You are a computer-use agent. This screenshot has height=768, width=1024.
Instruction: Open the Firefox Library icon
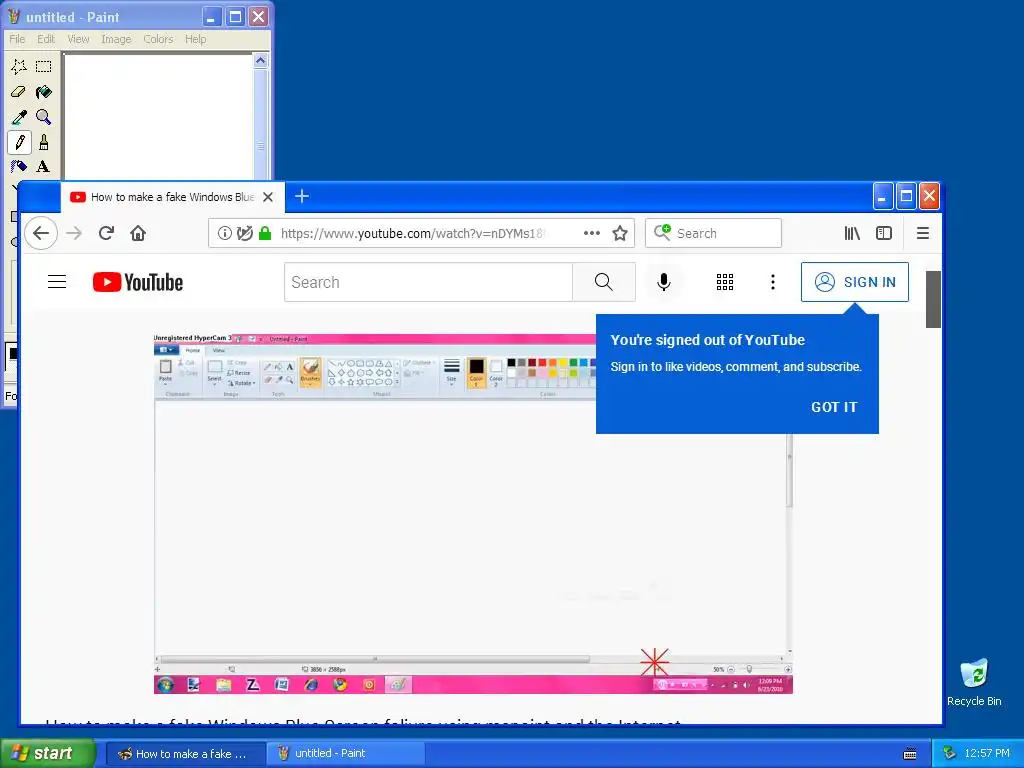[x=852, y=233]
